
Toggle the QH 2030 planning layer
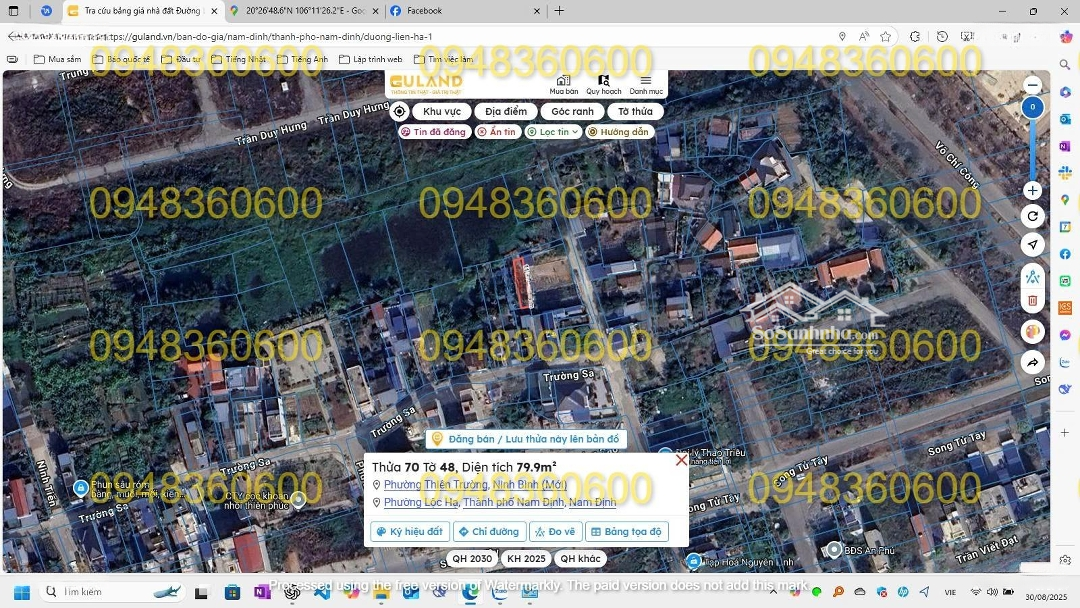coord(472,559)
